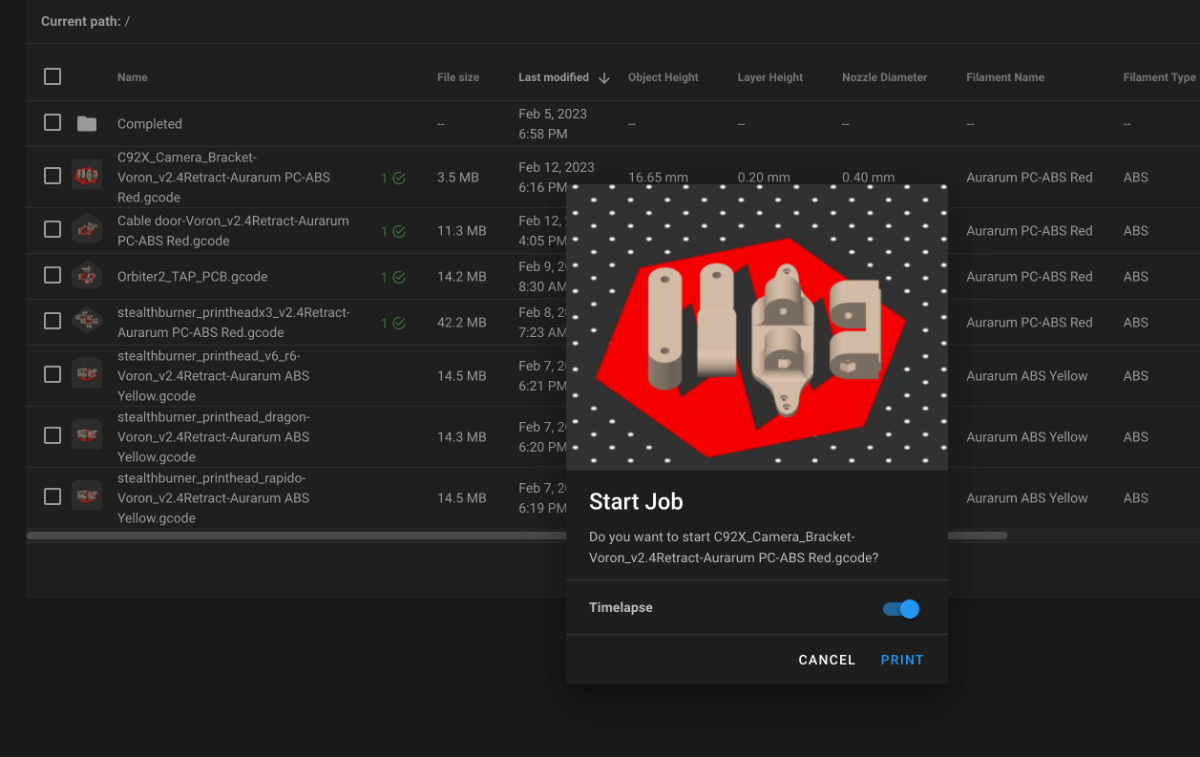Cancel the Start Job dialog
The image size is (1200, 757).
coord(826,660)
